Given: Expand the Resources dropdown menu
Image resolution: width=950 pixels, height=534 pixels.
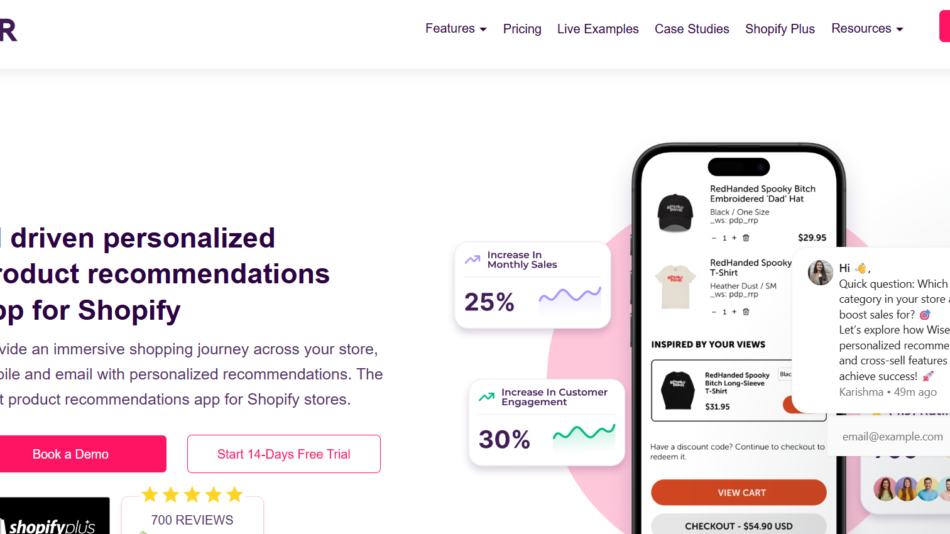Looking at the screenshot, I should point(867,29).
